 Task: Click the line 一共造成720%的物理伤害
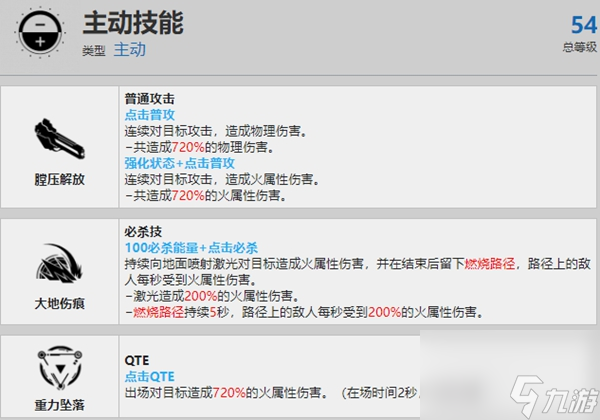(x=200, y=147)
